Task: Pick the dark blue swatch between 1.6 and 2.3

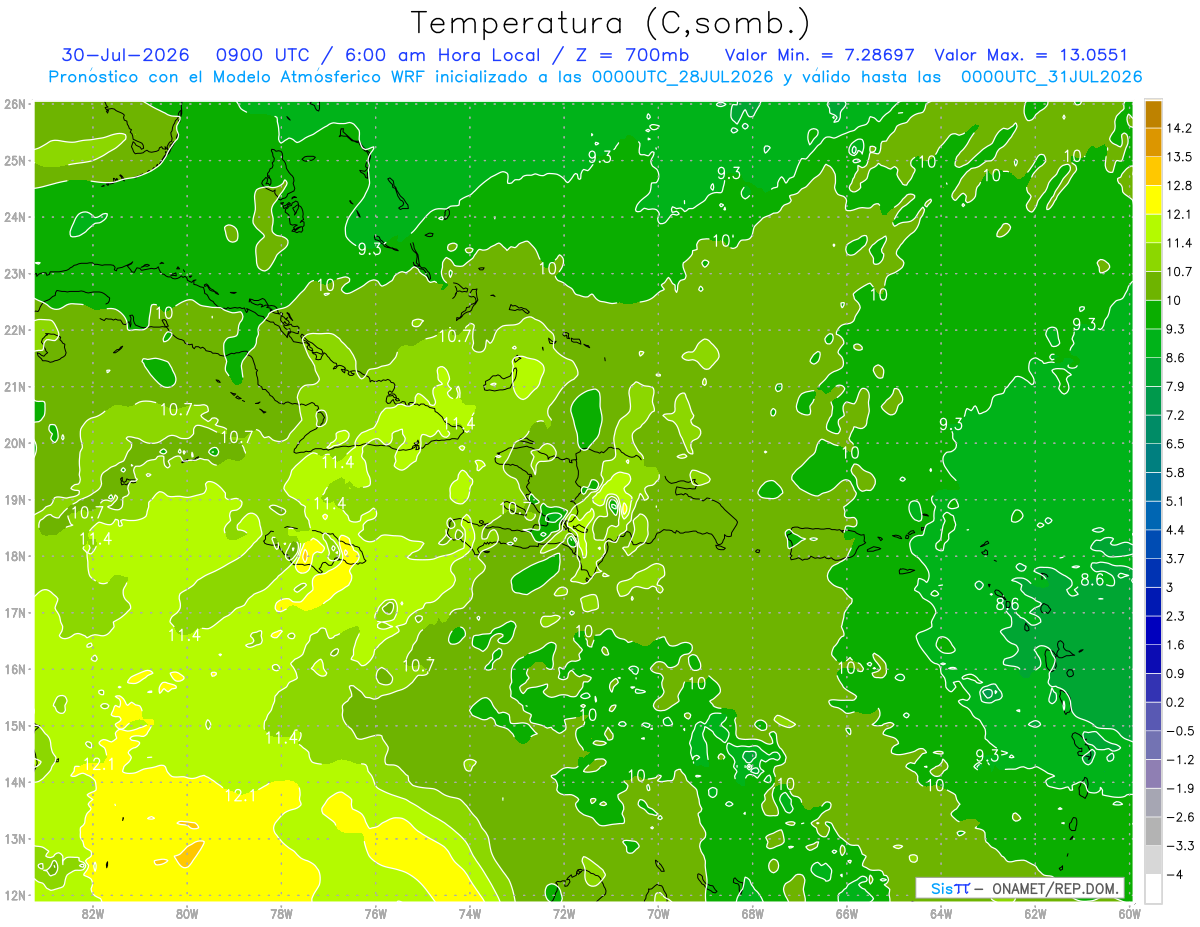Action: [x=1153, y=630]
